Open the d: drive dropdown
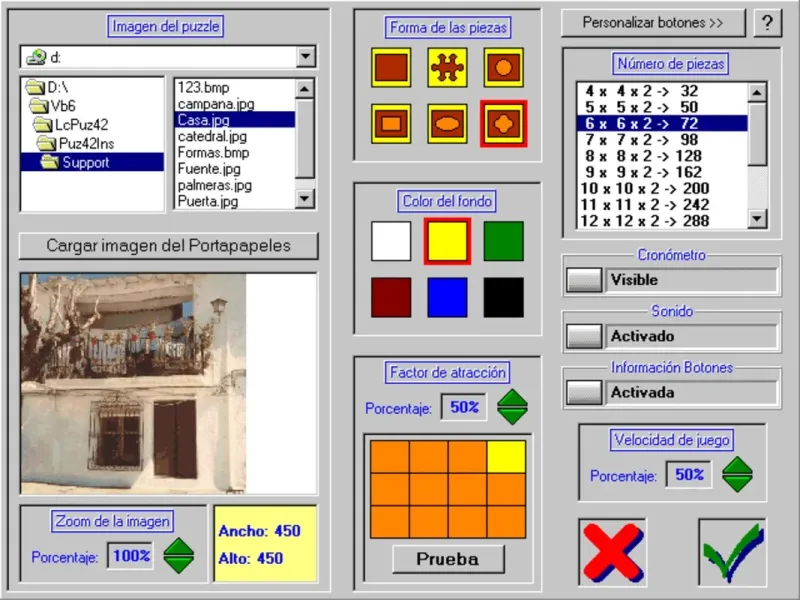This screenshot has width=800, height=600. click(x=306, y=57)
